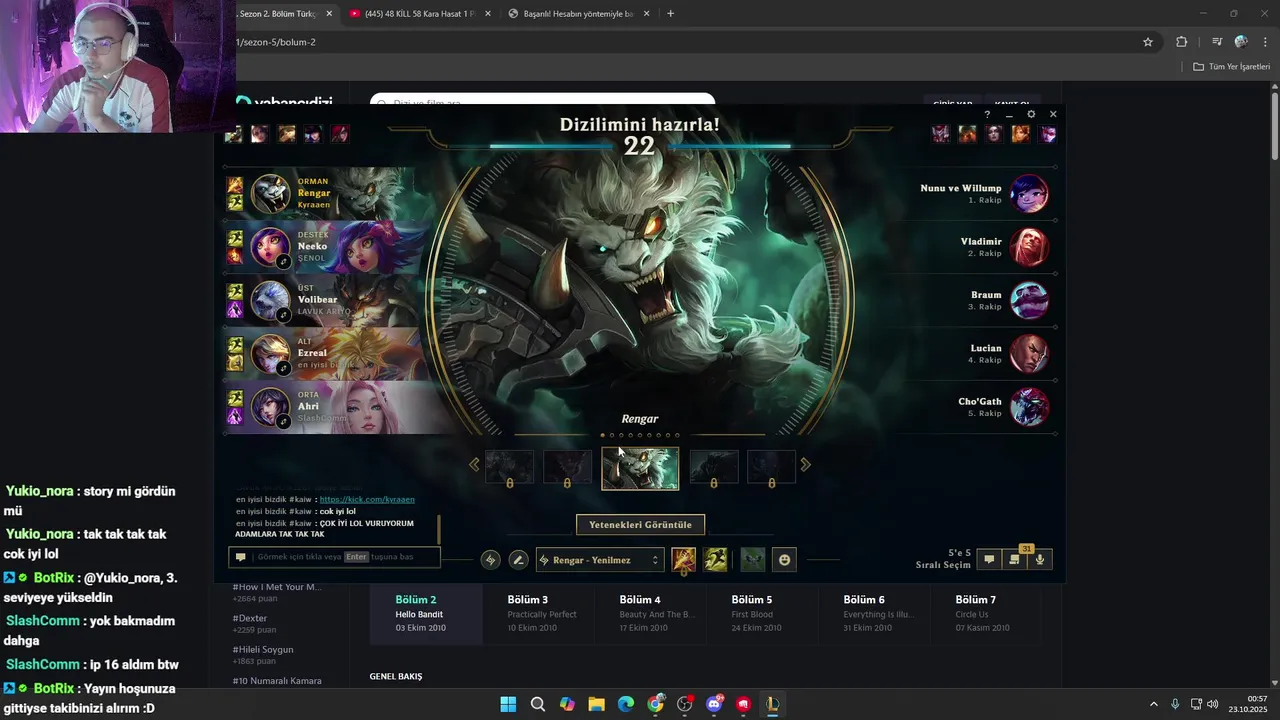Click the Vladimir enemy portrait
Viewport: 1280px width, 720px height.
coord(1029,247)
